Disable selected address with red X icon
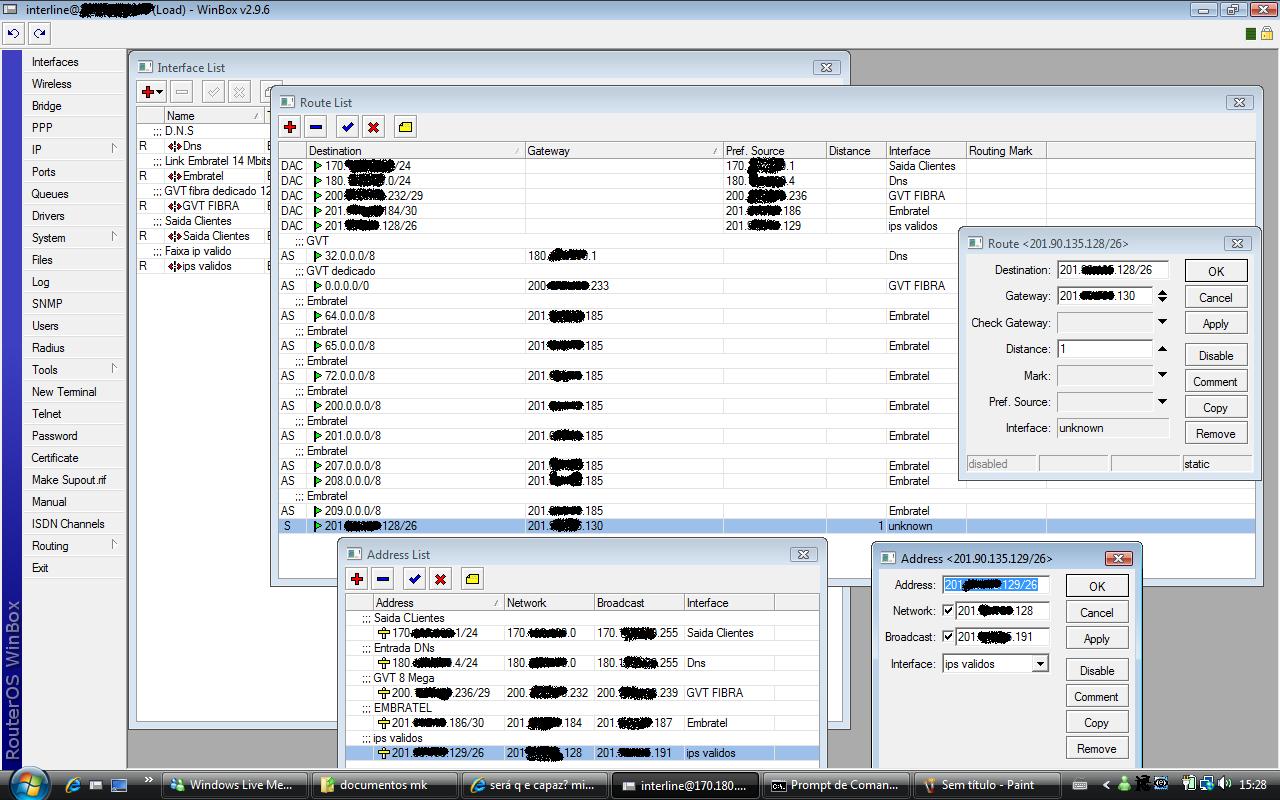 click(440, 579)
